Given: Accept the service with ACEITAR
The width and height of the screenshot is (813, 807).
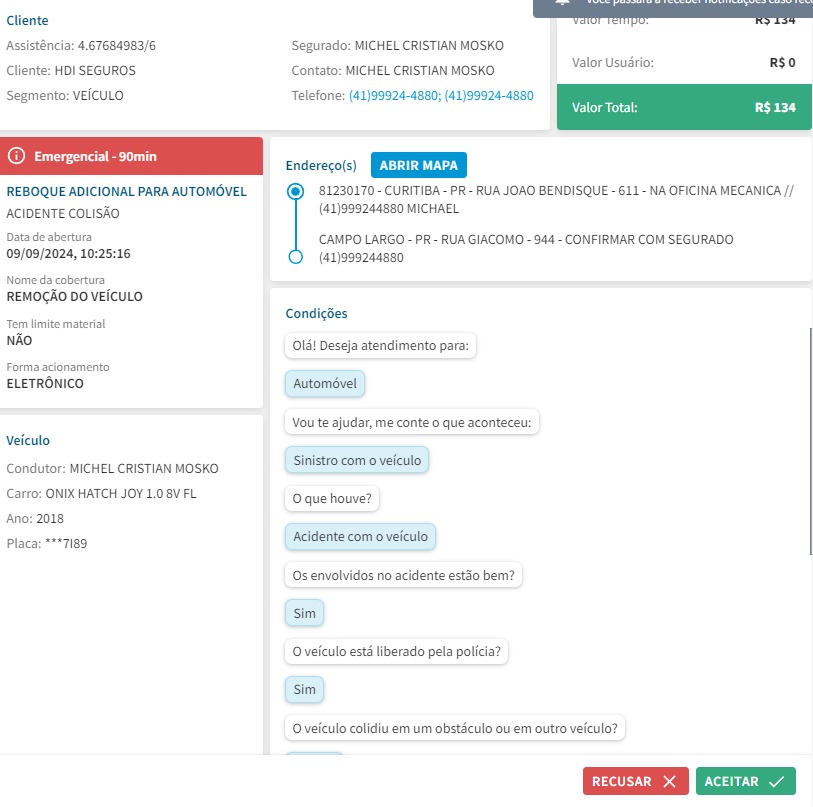Looking at the screenshot, I should 746,781.
